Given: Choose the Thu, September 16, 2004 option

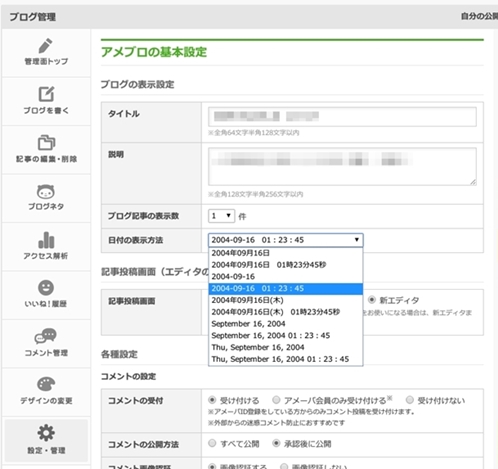Looking at the screenshot, I should pyautogui.click(x=286, y=347).
